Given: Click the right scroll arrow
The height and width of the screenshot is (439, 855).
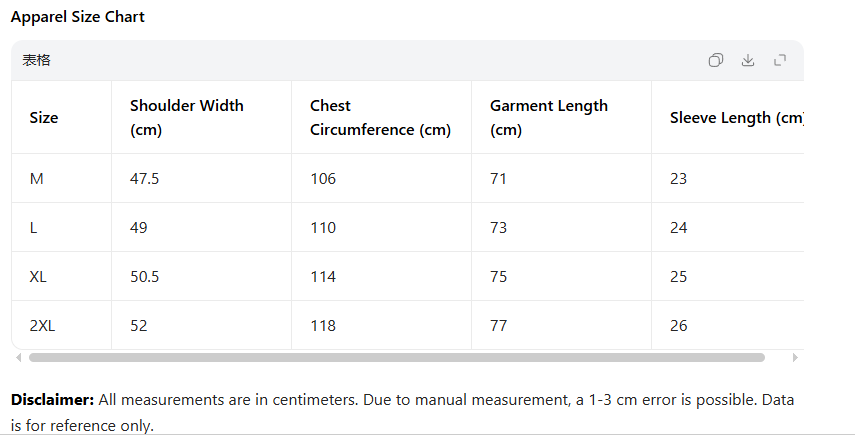Looking at the screenshot, I should tap(795, 357).
